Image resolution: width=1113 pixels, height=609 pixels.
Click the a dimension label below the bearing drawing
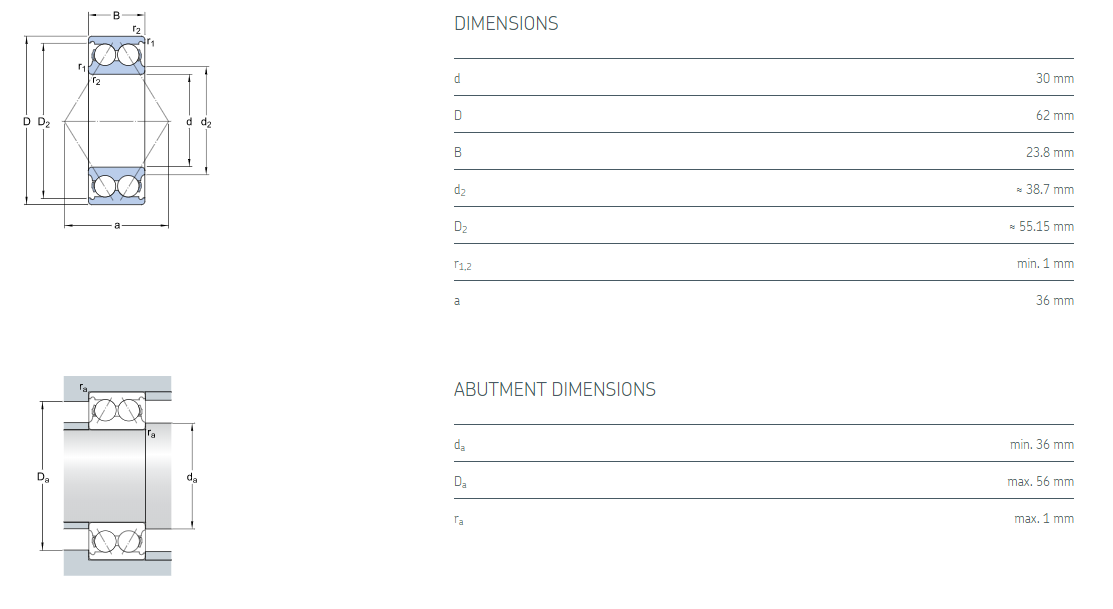click(117, 225)
